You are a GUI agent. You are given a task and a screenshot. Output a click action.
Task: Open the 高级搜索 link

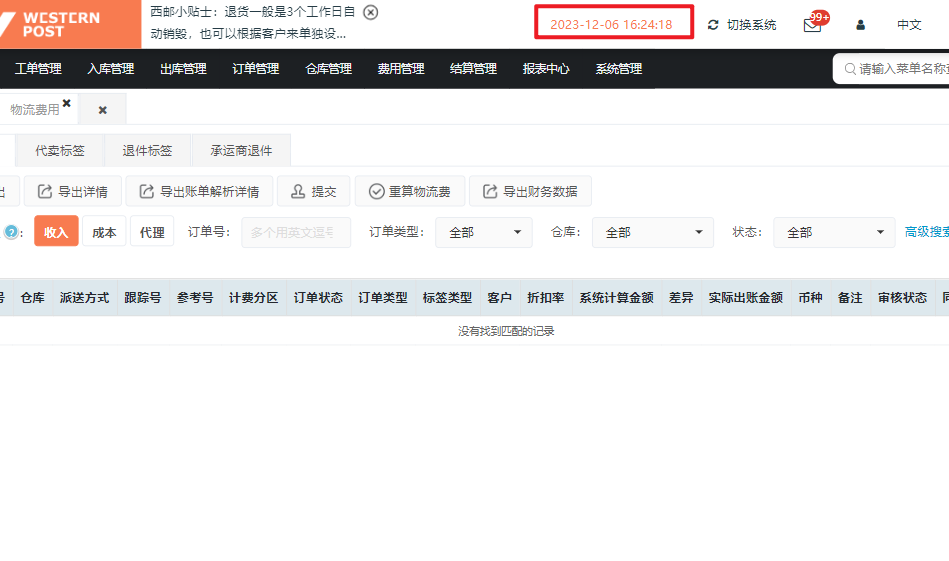[x=927, y=232]
